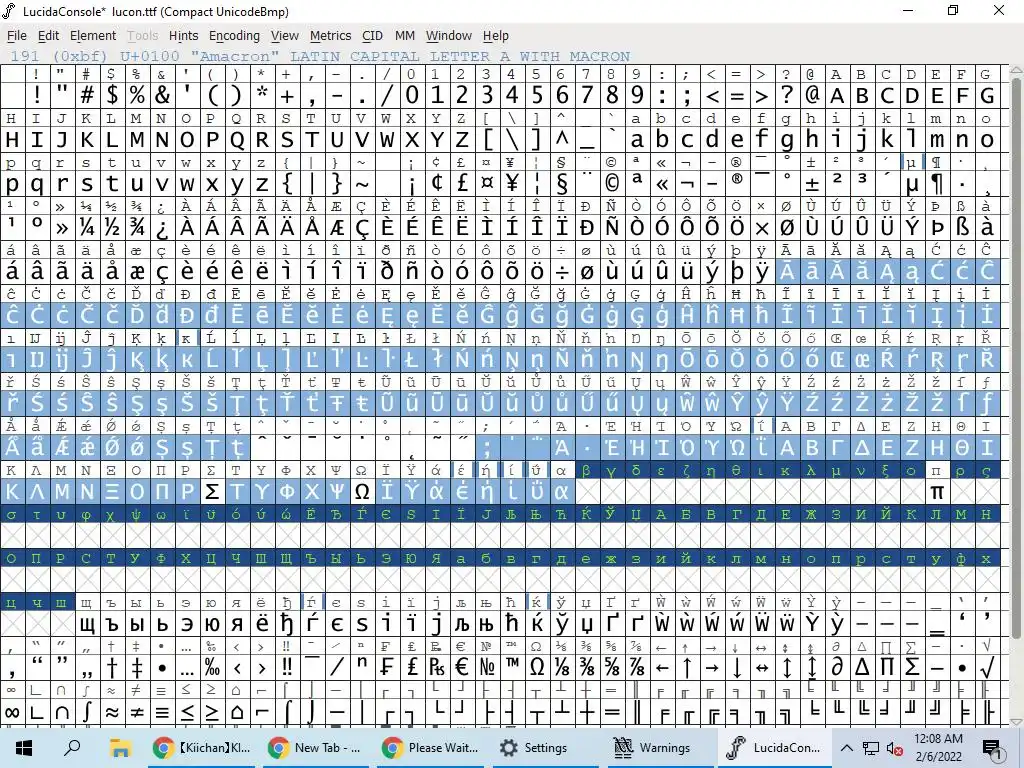Open the Metrics menu
This screenshot has width=1024, height=768.
330,36
